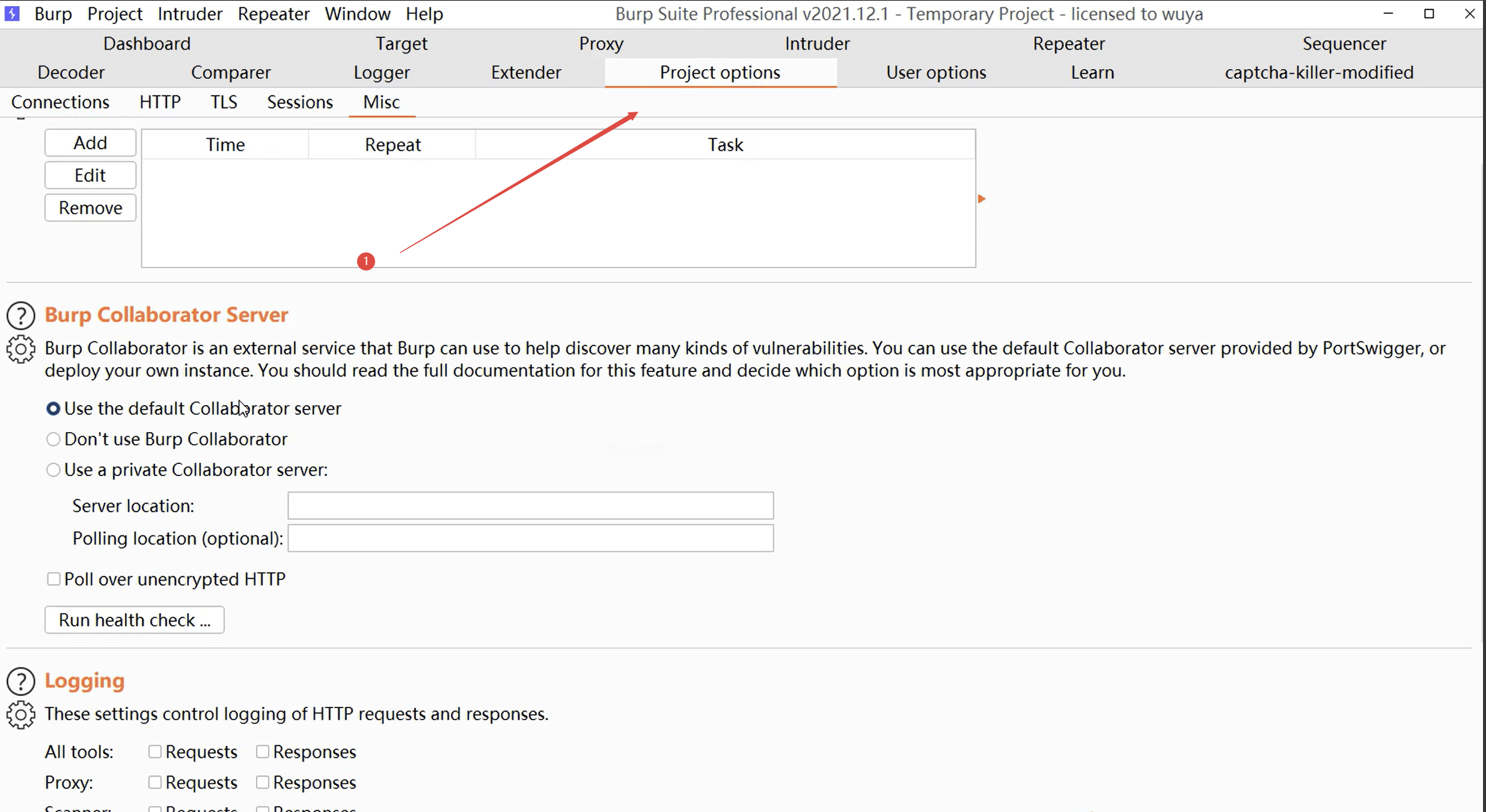Enable 'Poll over unencrypted HTTP' checkbox
Screen dimensions: 1486x812
[54, 579]
